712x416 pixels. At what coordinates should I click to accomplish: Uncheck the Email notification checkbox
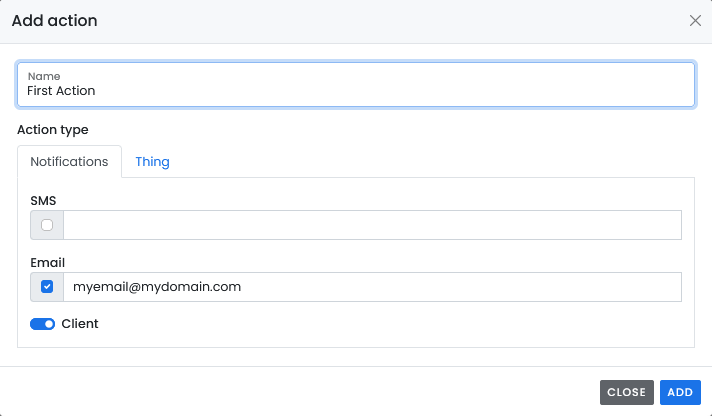click(47, 287)
